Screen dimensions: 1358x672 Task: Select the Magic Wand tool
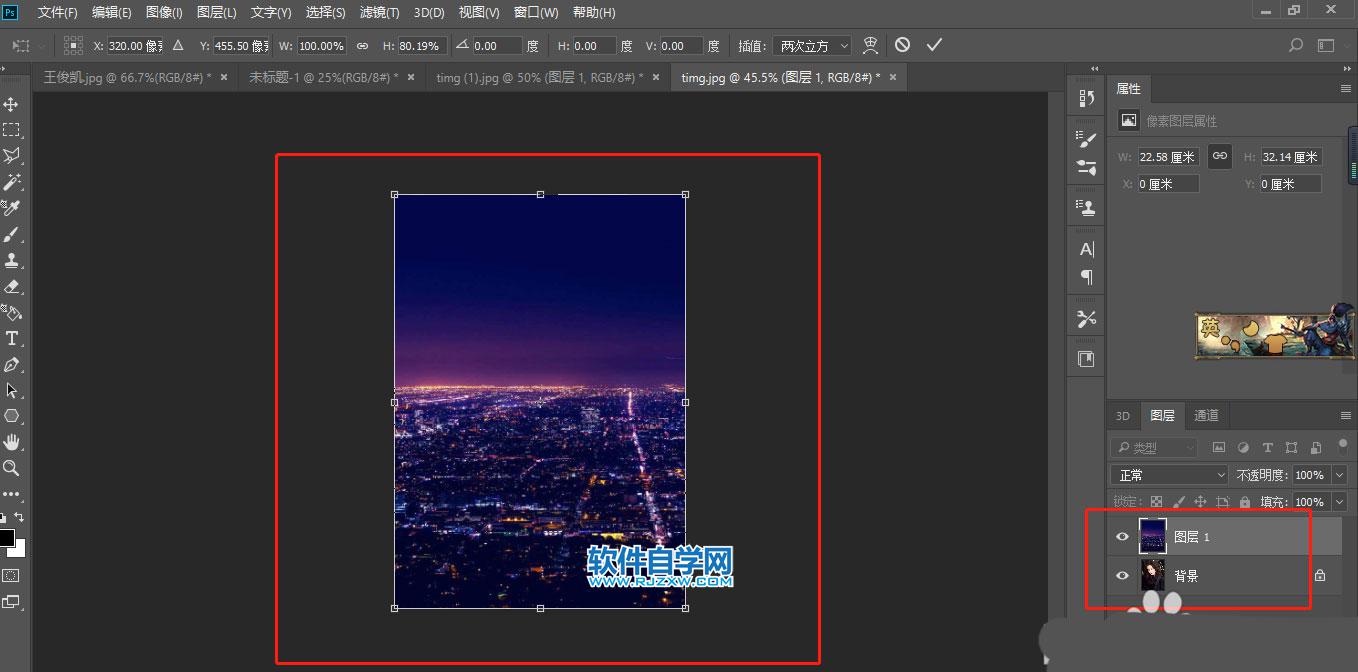[x=12, y=182]
